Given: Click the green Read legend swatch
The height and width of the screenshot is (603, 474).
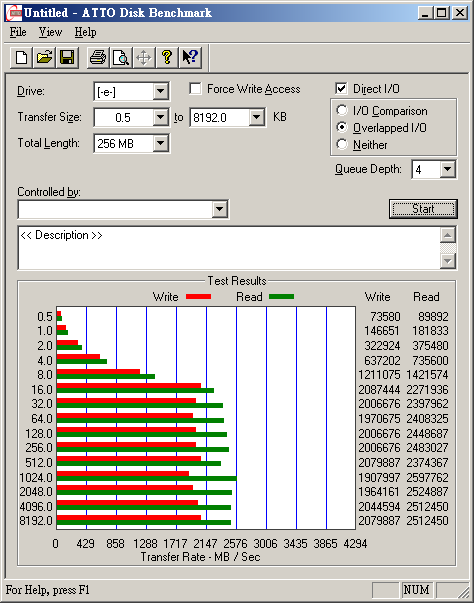Looking at the screenshot, I should 281,297.
